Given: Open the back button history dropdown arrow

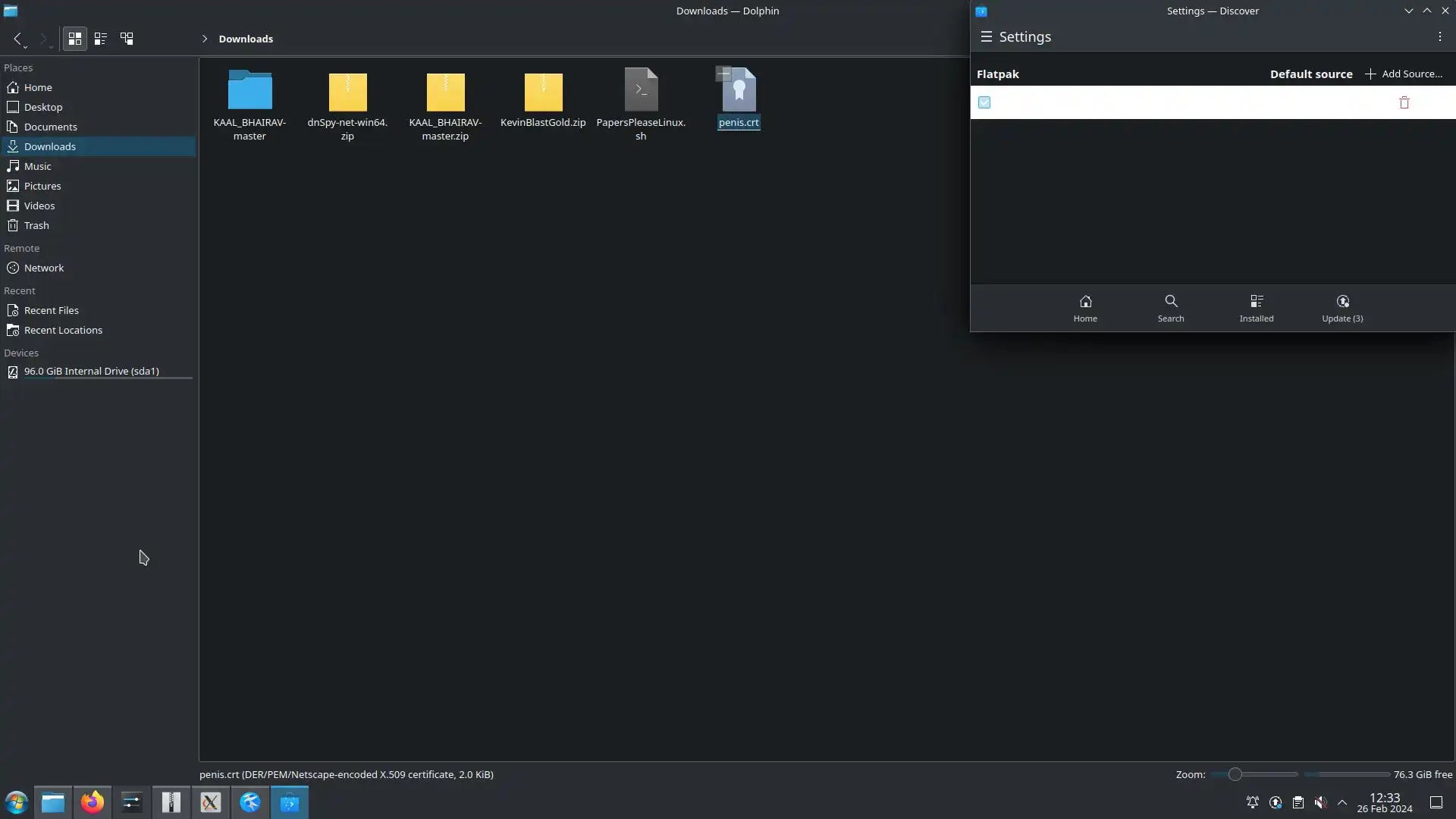Looking at the screenshot, I should (25, 47).
